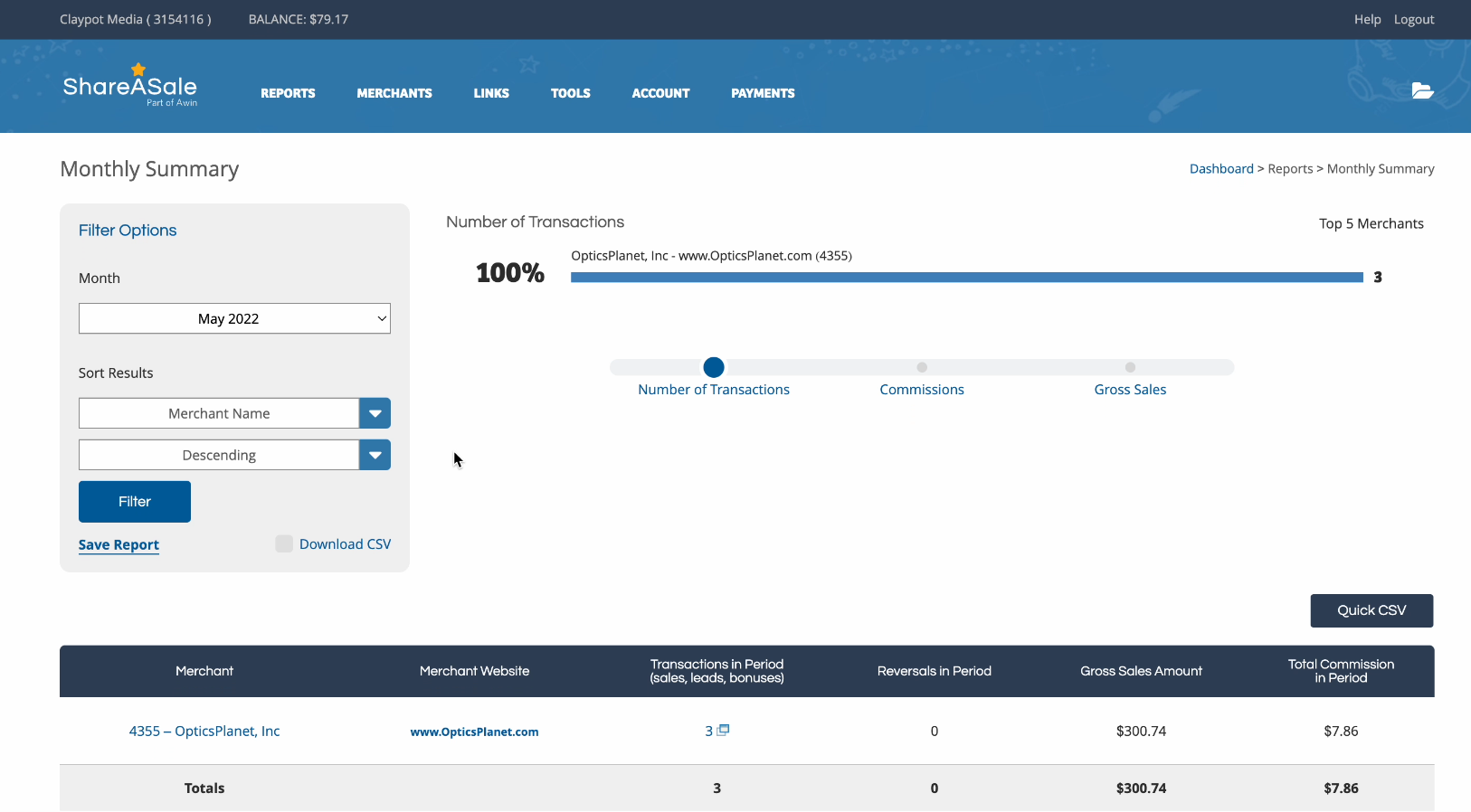
Task: Click the Reports breadcrumb text
Action: click(1290, 169)
